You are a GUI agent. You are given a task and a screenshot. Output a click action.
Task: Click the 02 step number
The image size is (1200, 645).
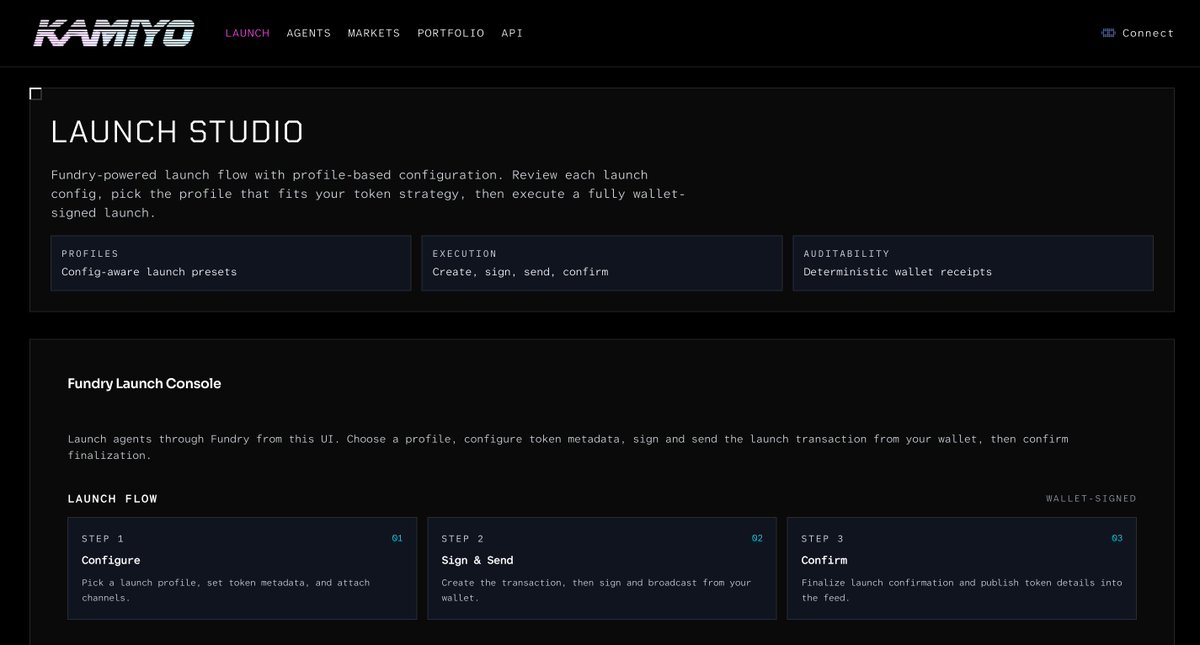click(x=757, y=538)
